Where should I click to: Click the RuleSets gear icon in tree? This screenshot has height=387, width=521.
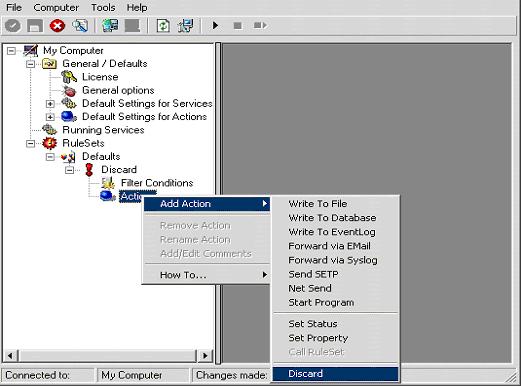click(x=50, y=143)
